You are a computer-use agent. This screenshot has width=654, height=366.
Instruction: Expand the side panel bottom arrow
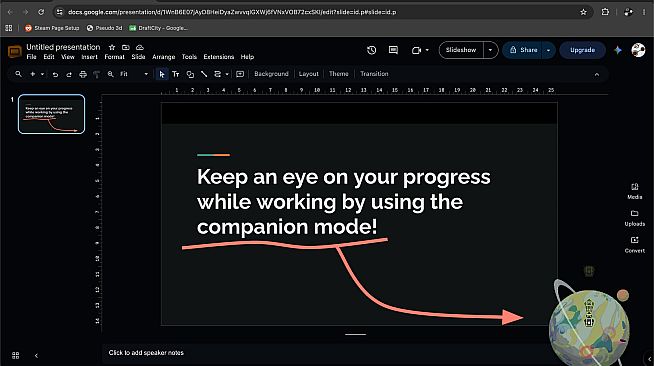tap(649, 358)
